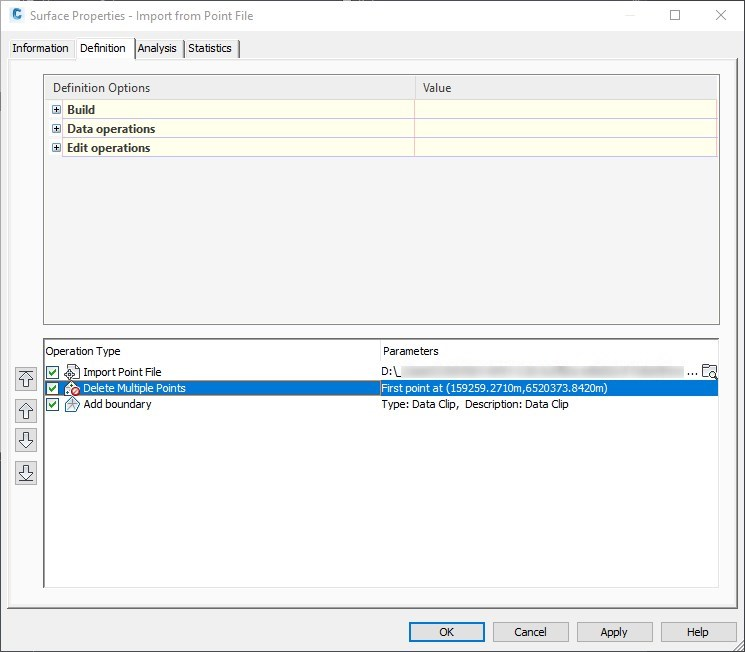The height and width of the screenshot is (652, 745).
Task: Click the Value column header
Action: pos(437,88)
